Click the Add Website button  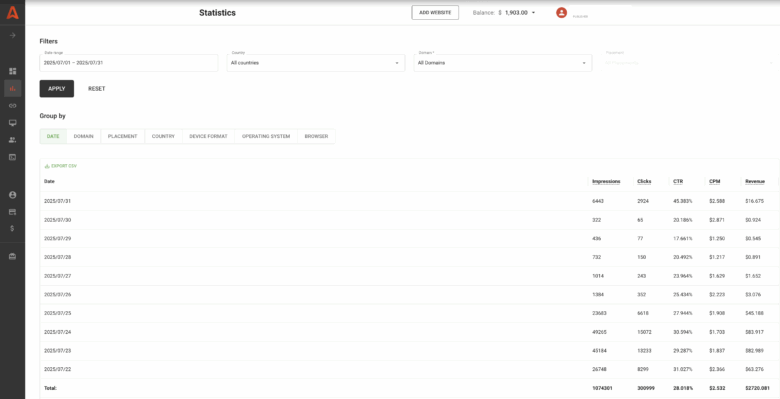(x=435, y=12)
